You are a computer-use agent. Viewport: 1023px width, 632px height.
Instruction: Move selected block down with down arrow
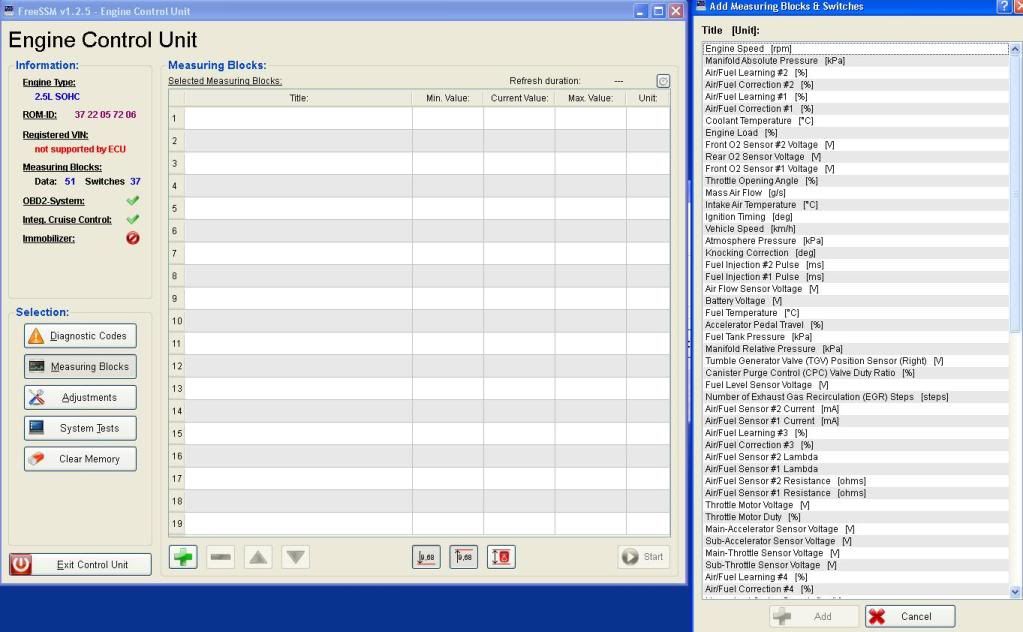click(x=296, y=557)
